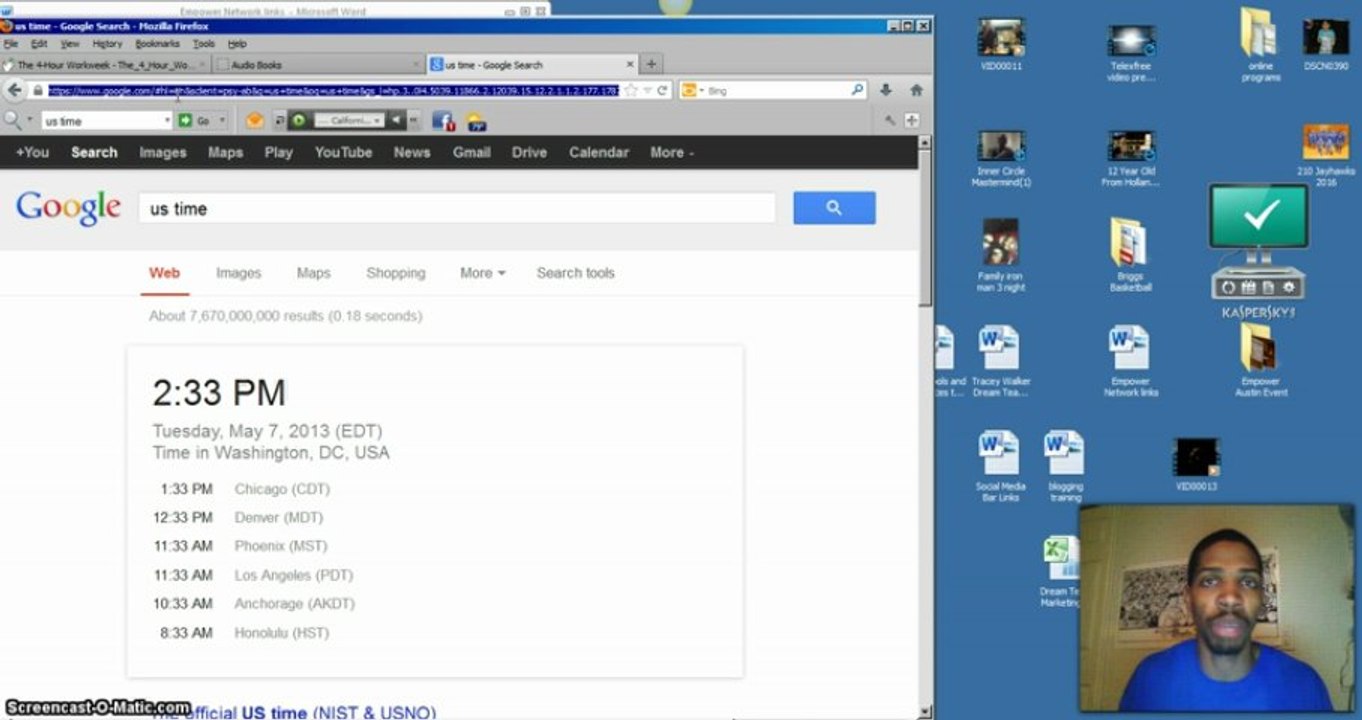The width and height of the screenshot is (1362, 720).
Task: Open the Tracey Walker Dream Tea... document
Action: [x=1001, y=361]
